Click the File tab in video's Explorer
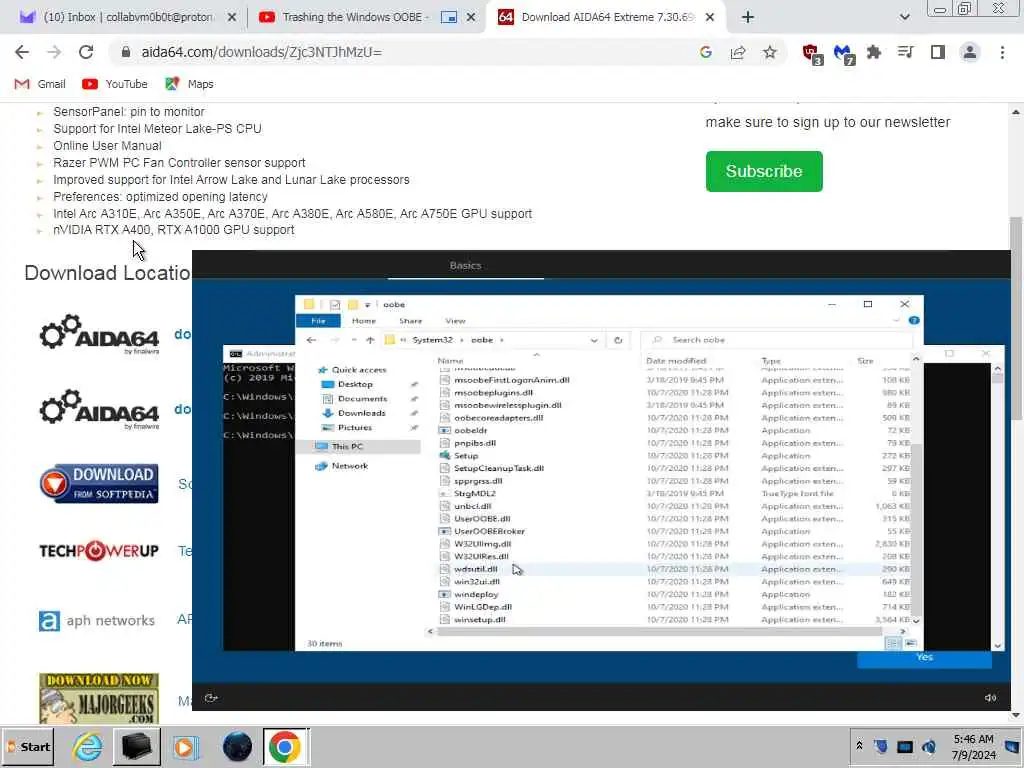1024x768 pixels. coord(318,321)
